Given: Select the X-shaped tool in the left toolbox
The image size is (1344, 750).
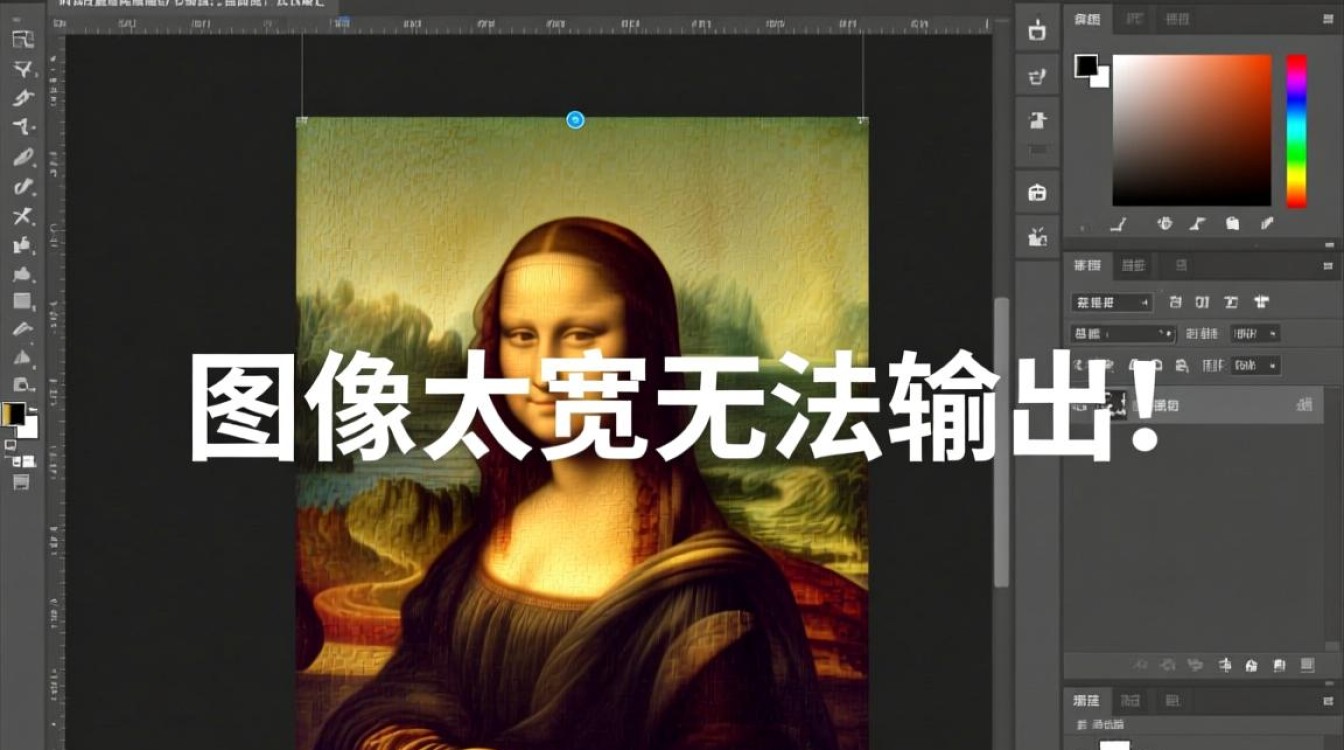Looking at the screenshot, I should tap(22, 215).
